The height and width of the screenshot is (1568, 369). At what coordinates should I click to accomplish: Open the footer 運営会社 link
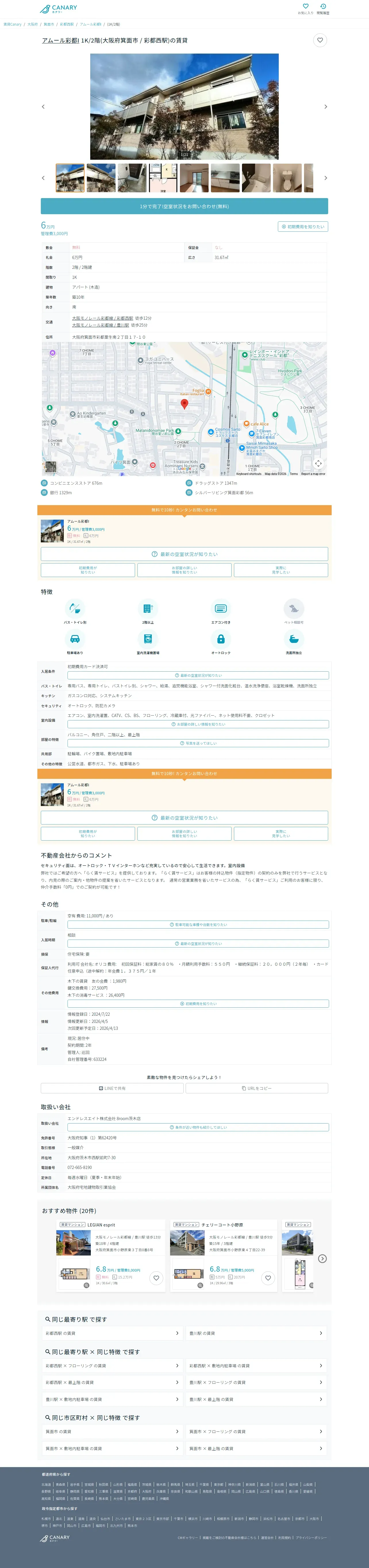(267, 1538)
